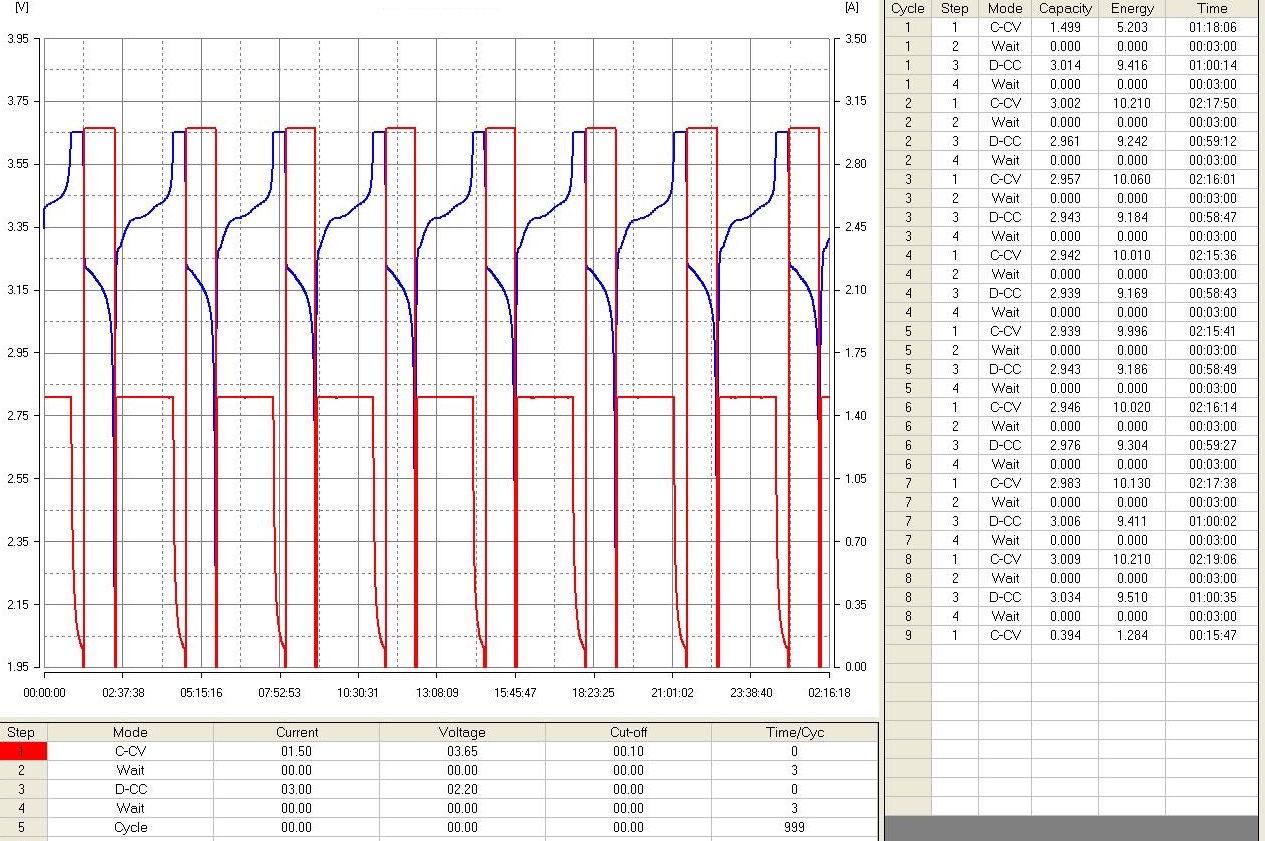Click capacity value 3.006
The width and height of the screenshot is (1265, 841).
pos(1065,521)
